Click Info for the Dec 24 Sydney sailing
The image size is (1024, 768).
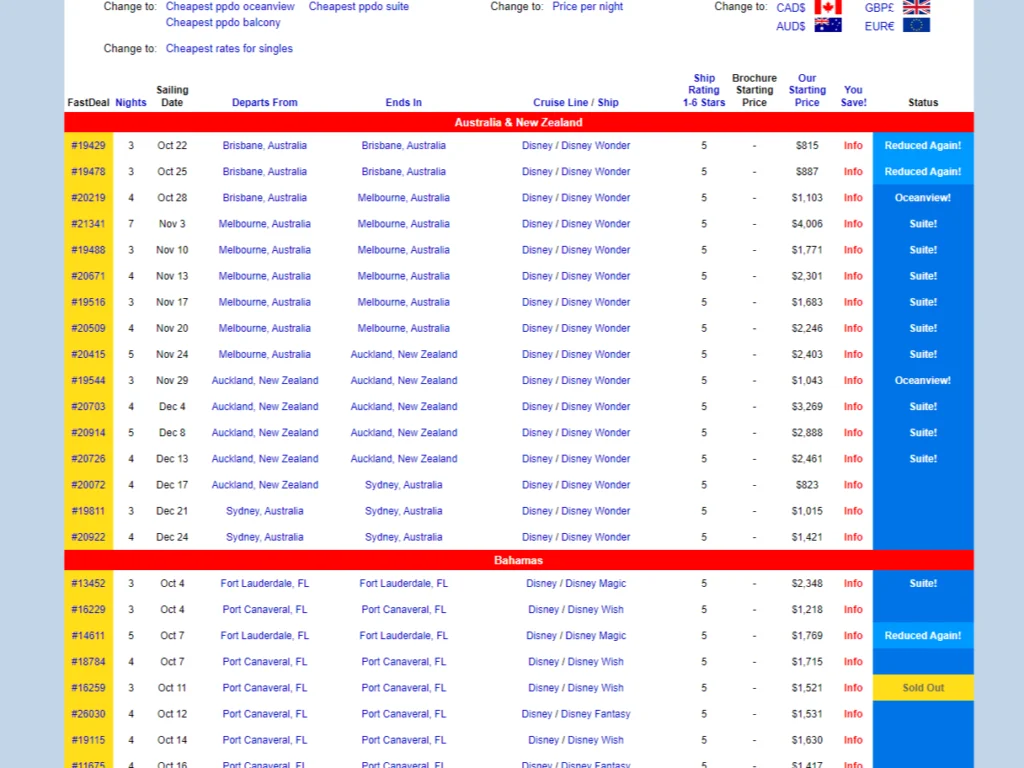click(853, 537)
